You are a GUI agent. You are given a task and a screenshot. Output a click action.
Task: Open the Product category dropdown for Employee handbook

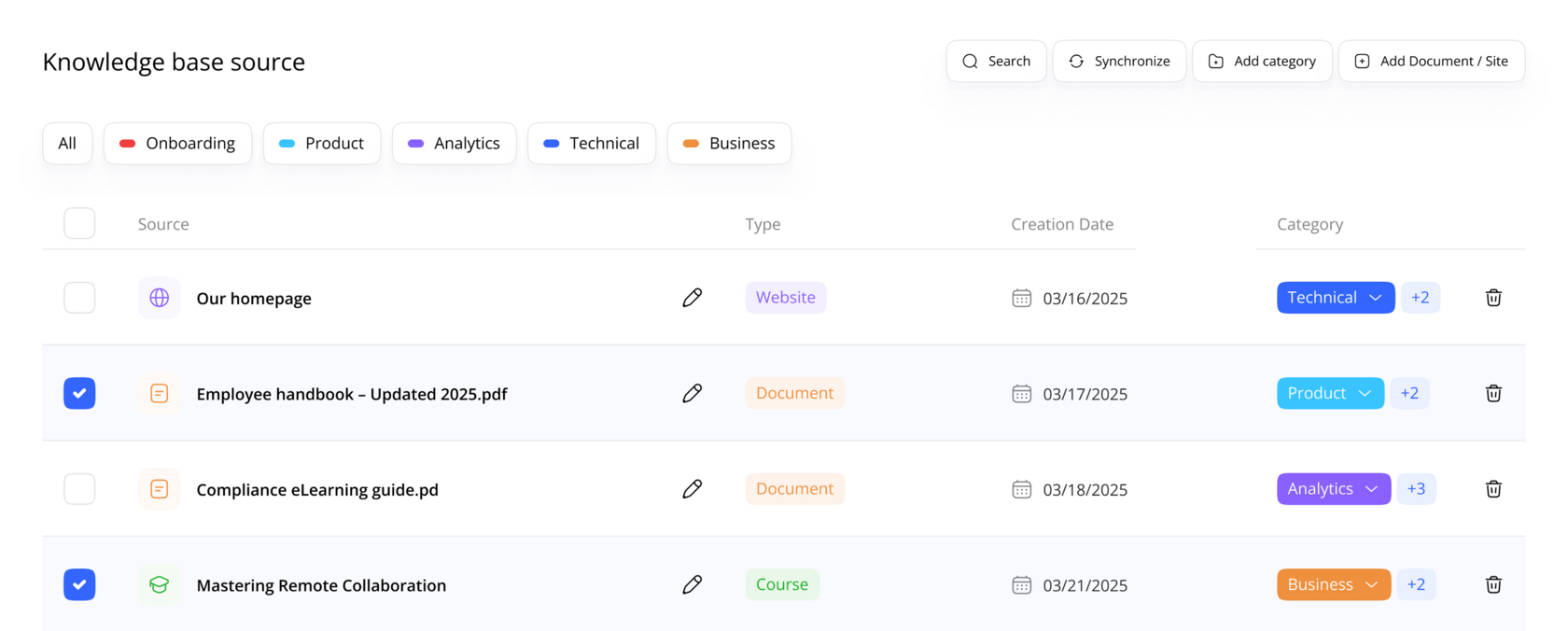pos(1330,393)
